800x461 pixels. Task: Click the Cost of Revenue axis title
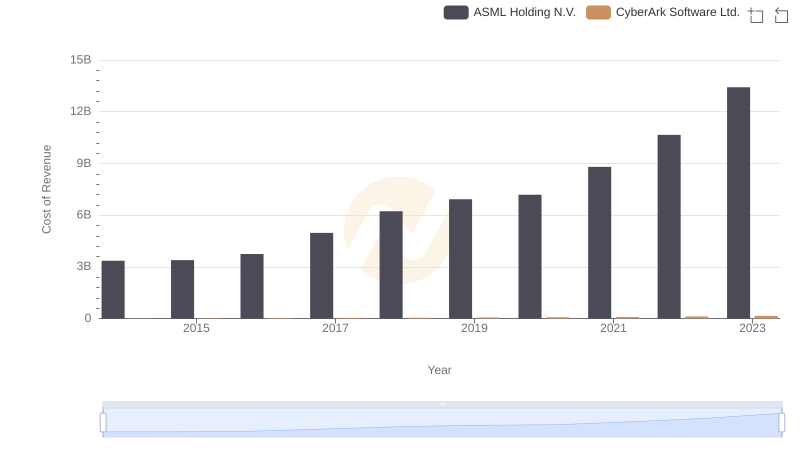[46, 189]
